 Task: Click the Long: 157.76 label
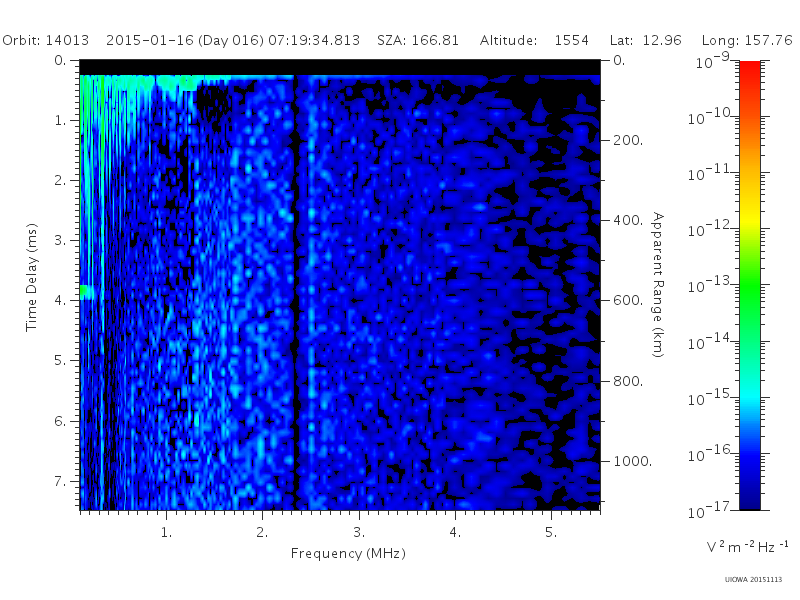pyautogui.click(x=747, y=40)
